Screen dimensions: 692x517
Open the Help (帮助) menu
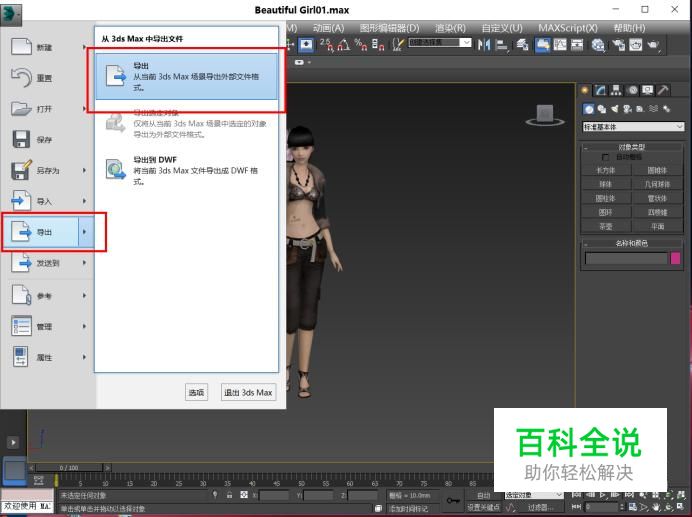(x=629, y=28)
